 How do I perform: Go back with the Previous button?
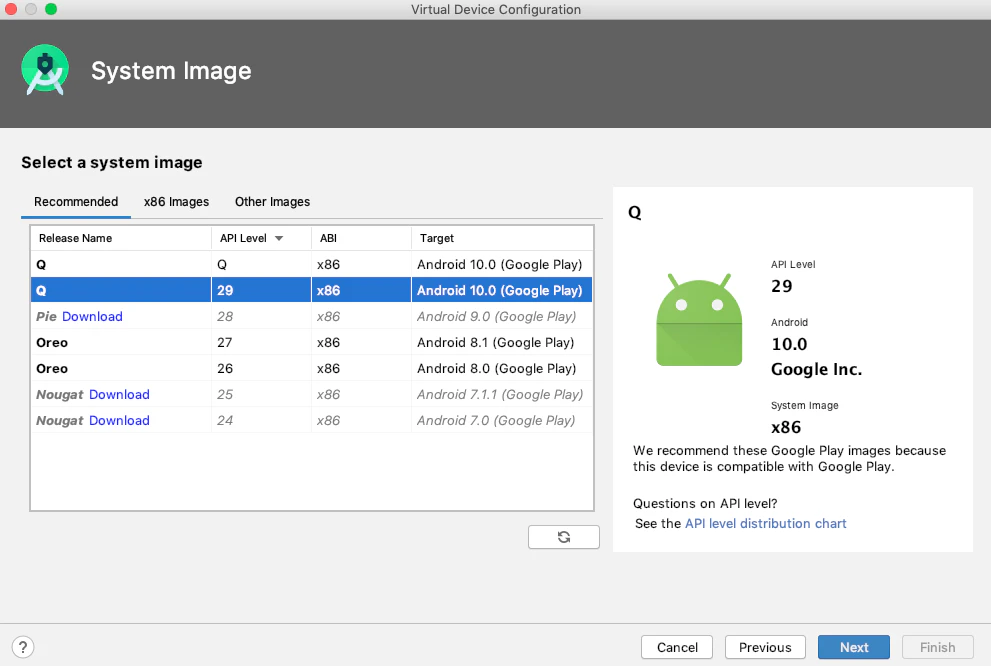point(765,647)
